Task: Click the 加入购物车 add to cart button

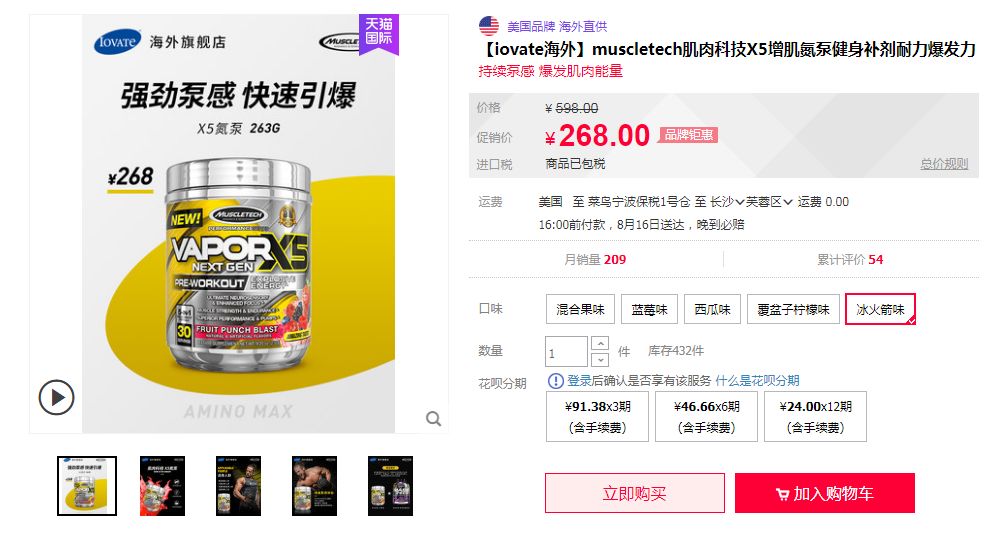Action: point(825,493)
